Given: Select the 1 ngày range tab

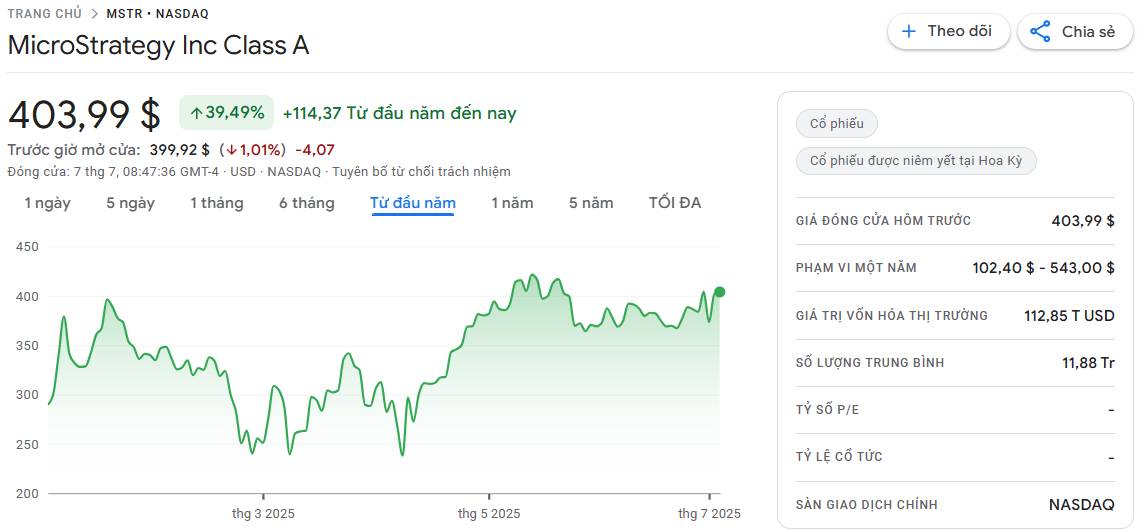Looking at the screenshot, I should point(47,203).
